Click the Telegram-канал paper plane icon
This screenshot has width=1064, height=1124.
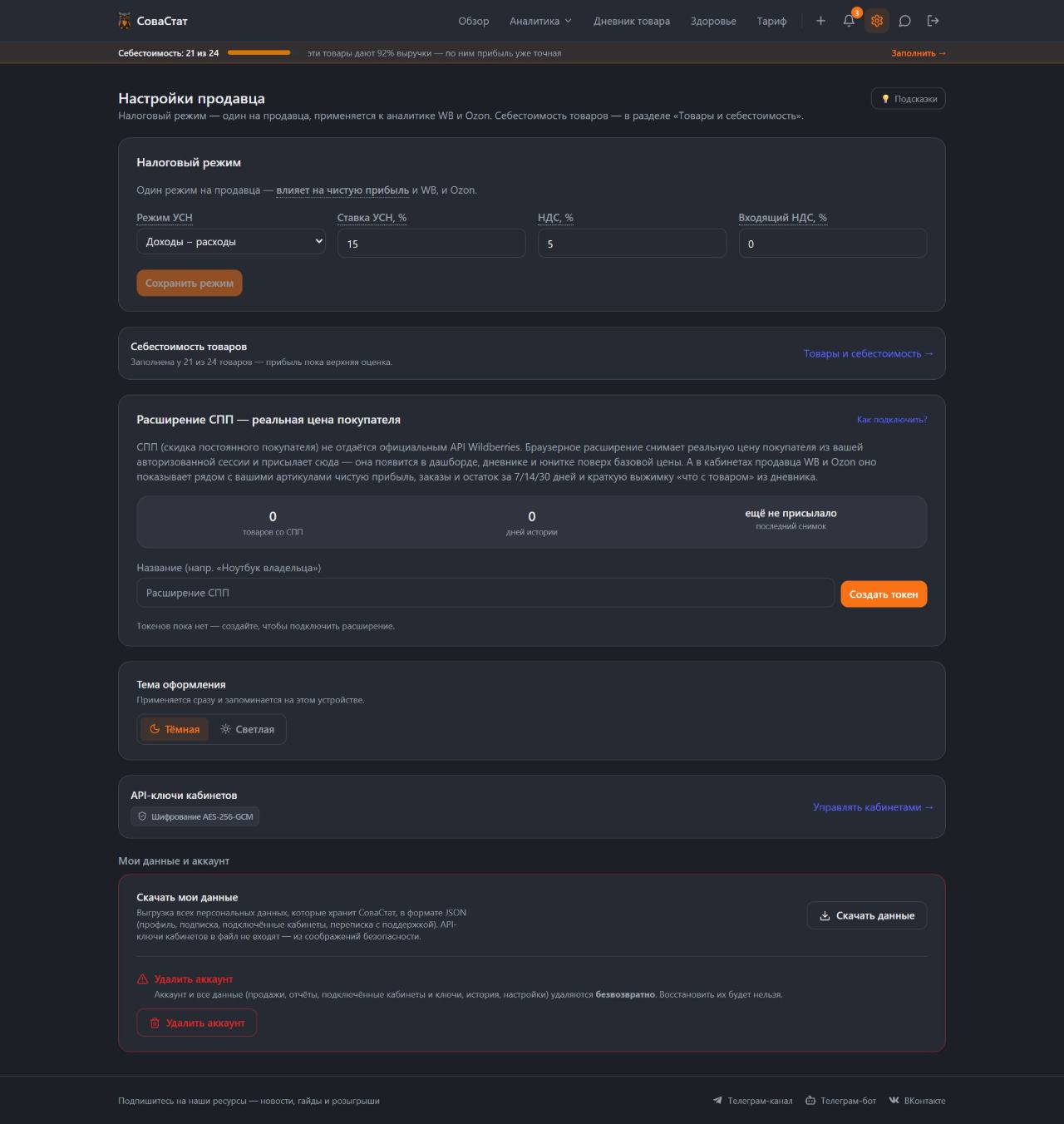[717, 1101]
